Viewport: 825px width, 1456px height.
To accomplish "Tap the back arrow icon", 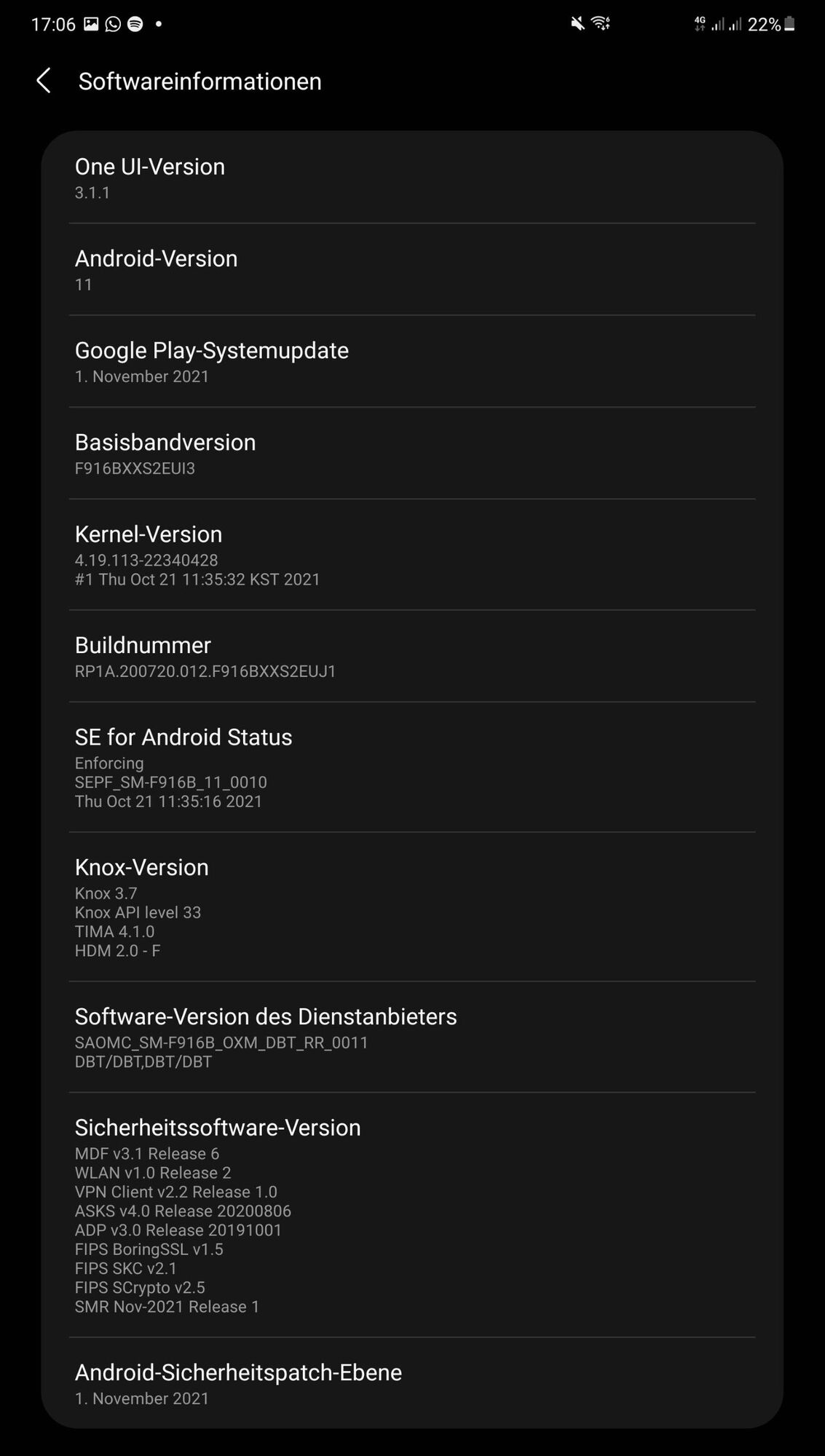I will (x=44, y=81).
